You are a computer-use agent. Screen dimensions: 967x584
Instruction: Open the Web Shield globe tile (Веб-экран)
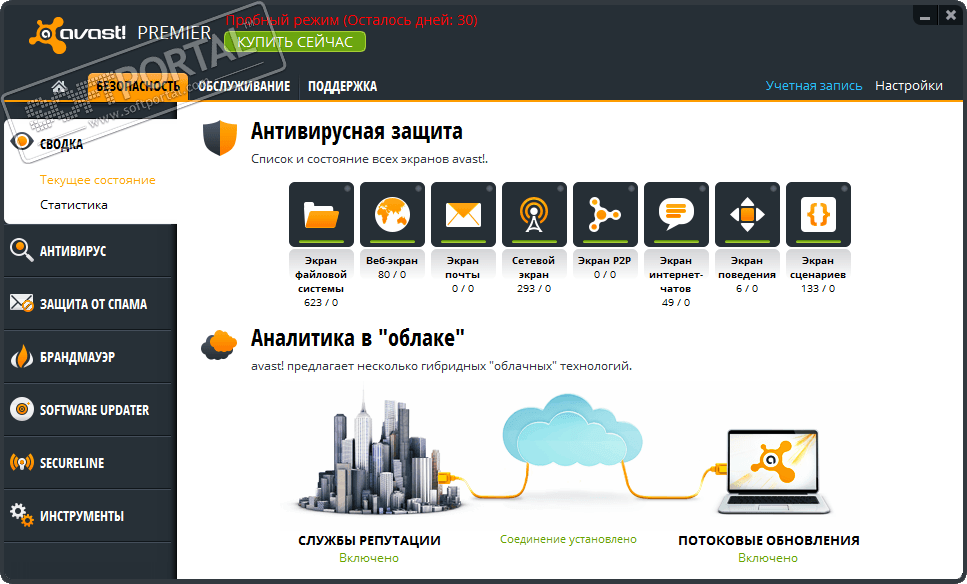(x=392, y=215)
